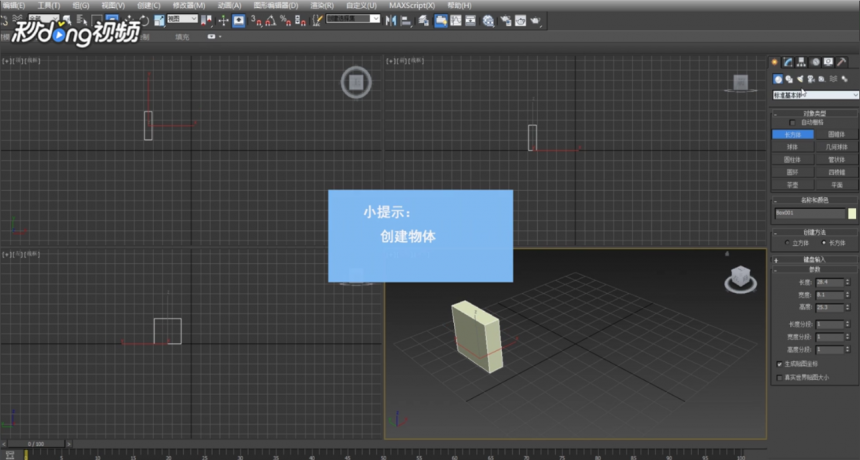Open the MAXScript(X) menu
Screen dimensions: 860x460
pos(412,5)
